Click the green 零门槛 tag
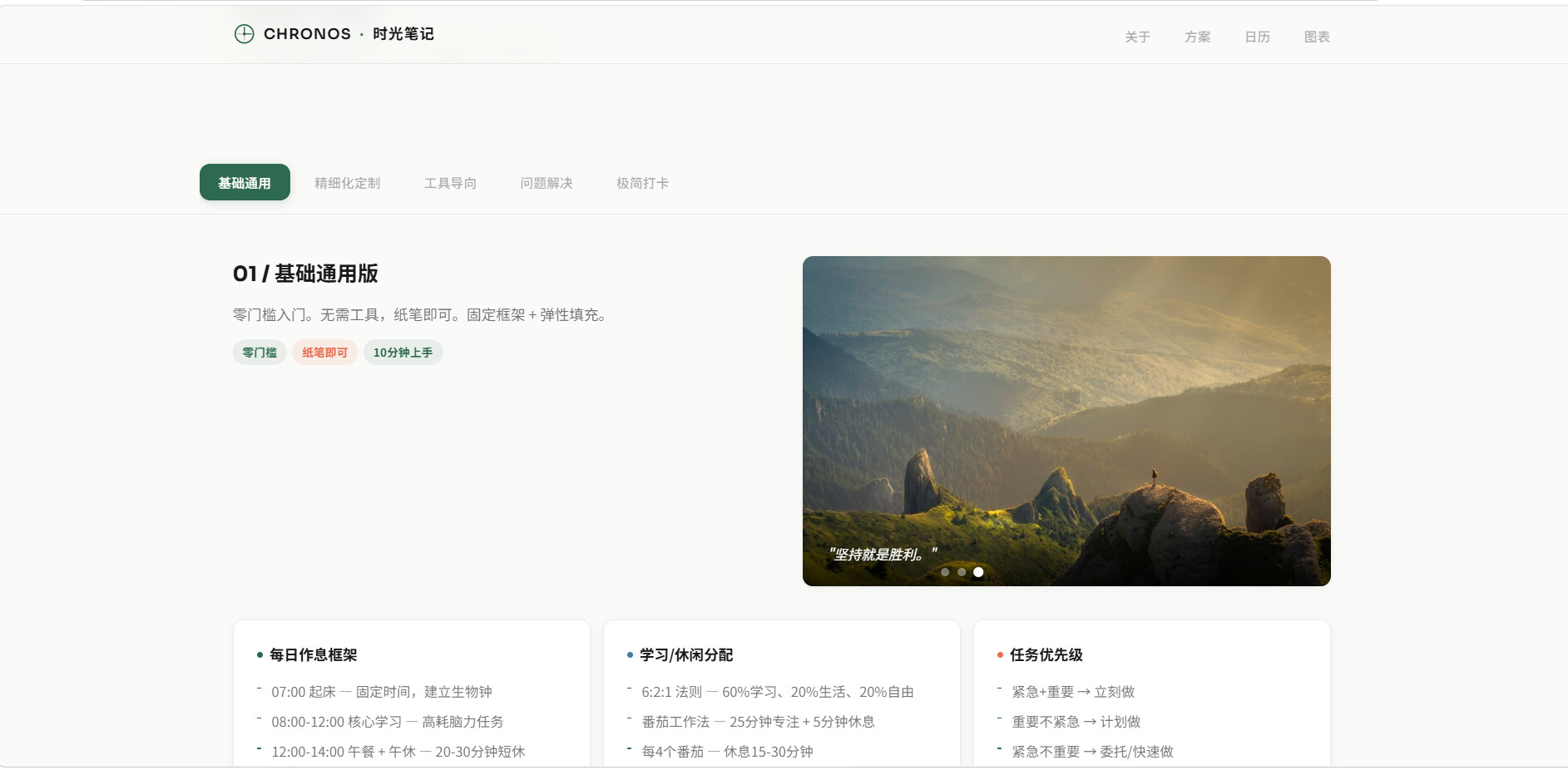Image resolution: width=1568 pixels, height=770 pixels. [260, 353]
